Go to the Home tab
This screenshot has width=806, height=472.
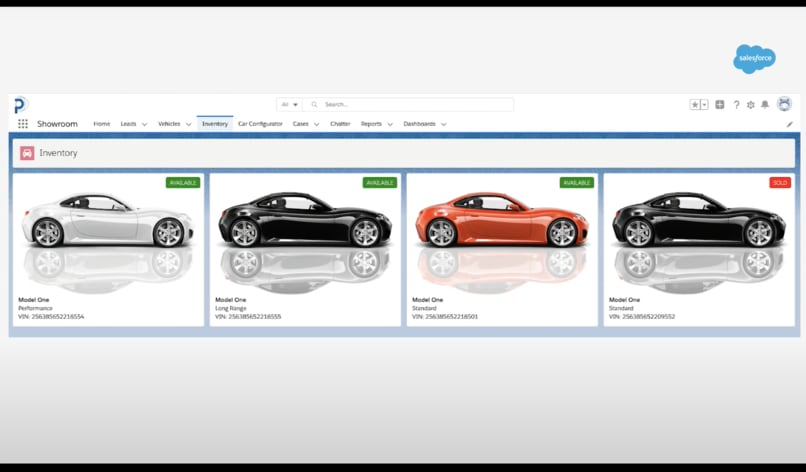(x=102, y=124)
